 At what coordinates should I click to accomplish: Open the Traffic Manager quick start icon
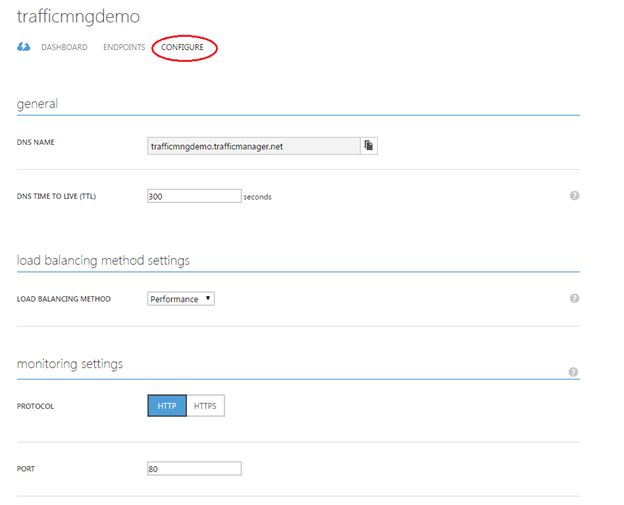click(23, 47)
